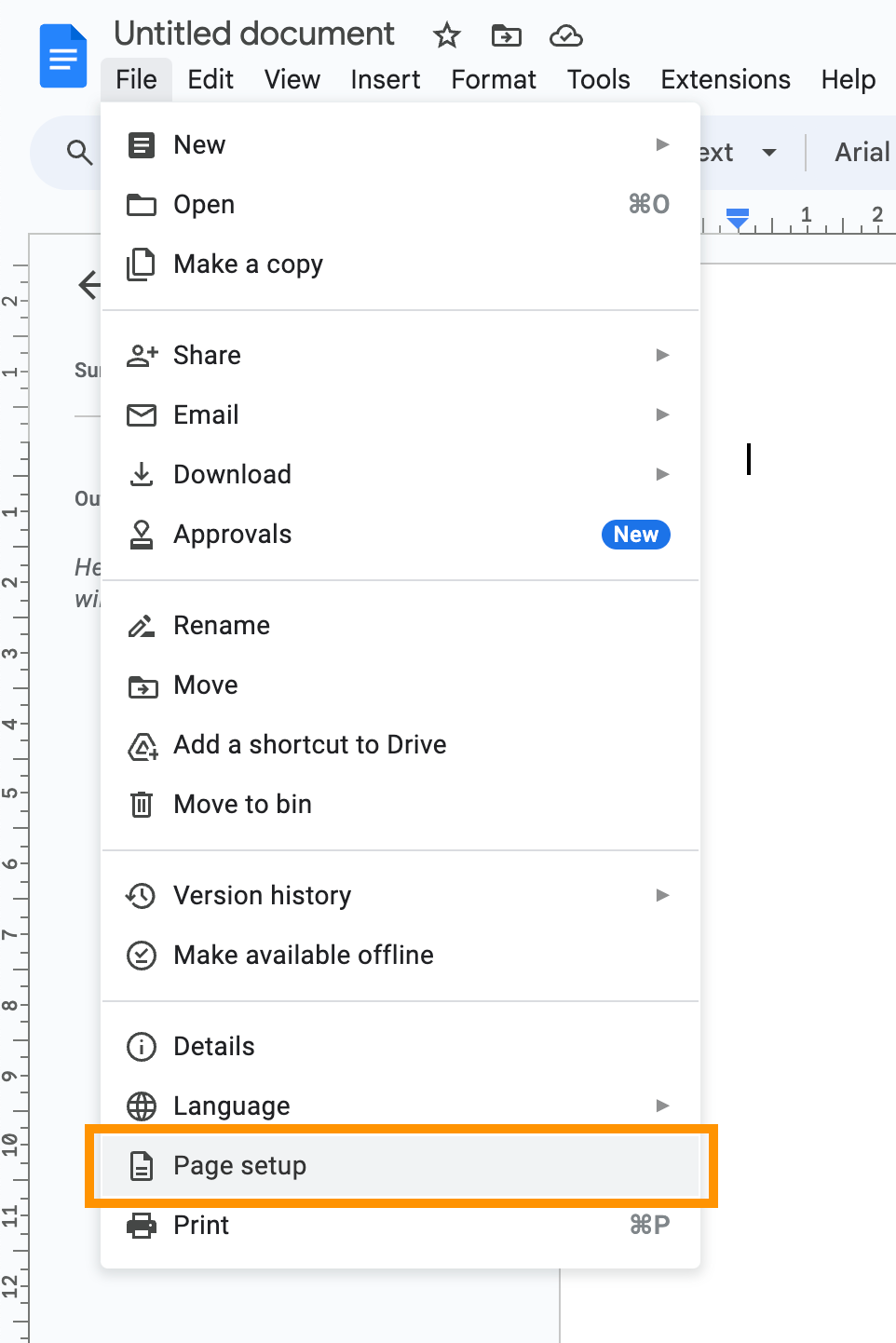This screenshot has width=896, height=1343.
Task: Click the Download arrow icon
Action: click(x=142, y=475)
